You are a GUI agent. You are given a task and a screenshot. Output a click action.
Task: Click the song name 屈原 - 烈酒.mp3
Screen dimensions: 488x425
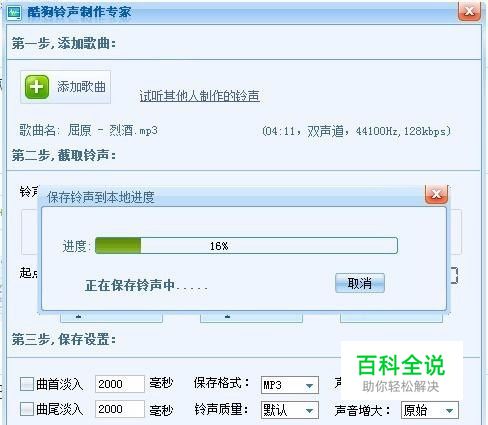(x=113, y=130)
